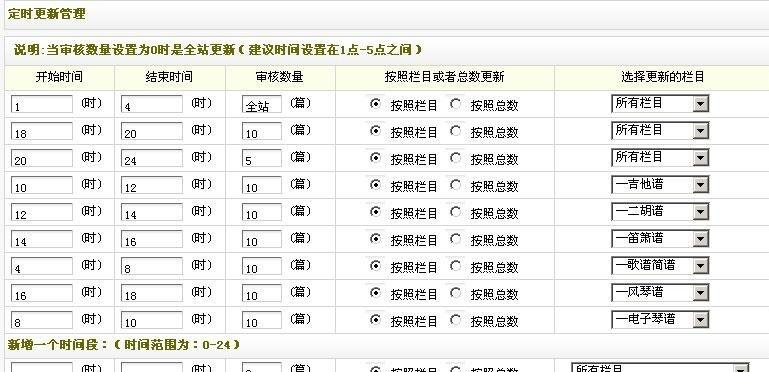
Task: Click the end time field in the 电子琴谱 row
Action: tap(152, 320)
